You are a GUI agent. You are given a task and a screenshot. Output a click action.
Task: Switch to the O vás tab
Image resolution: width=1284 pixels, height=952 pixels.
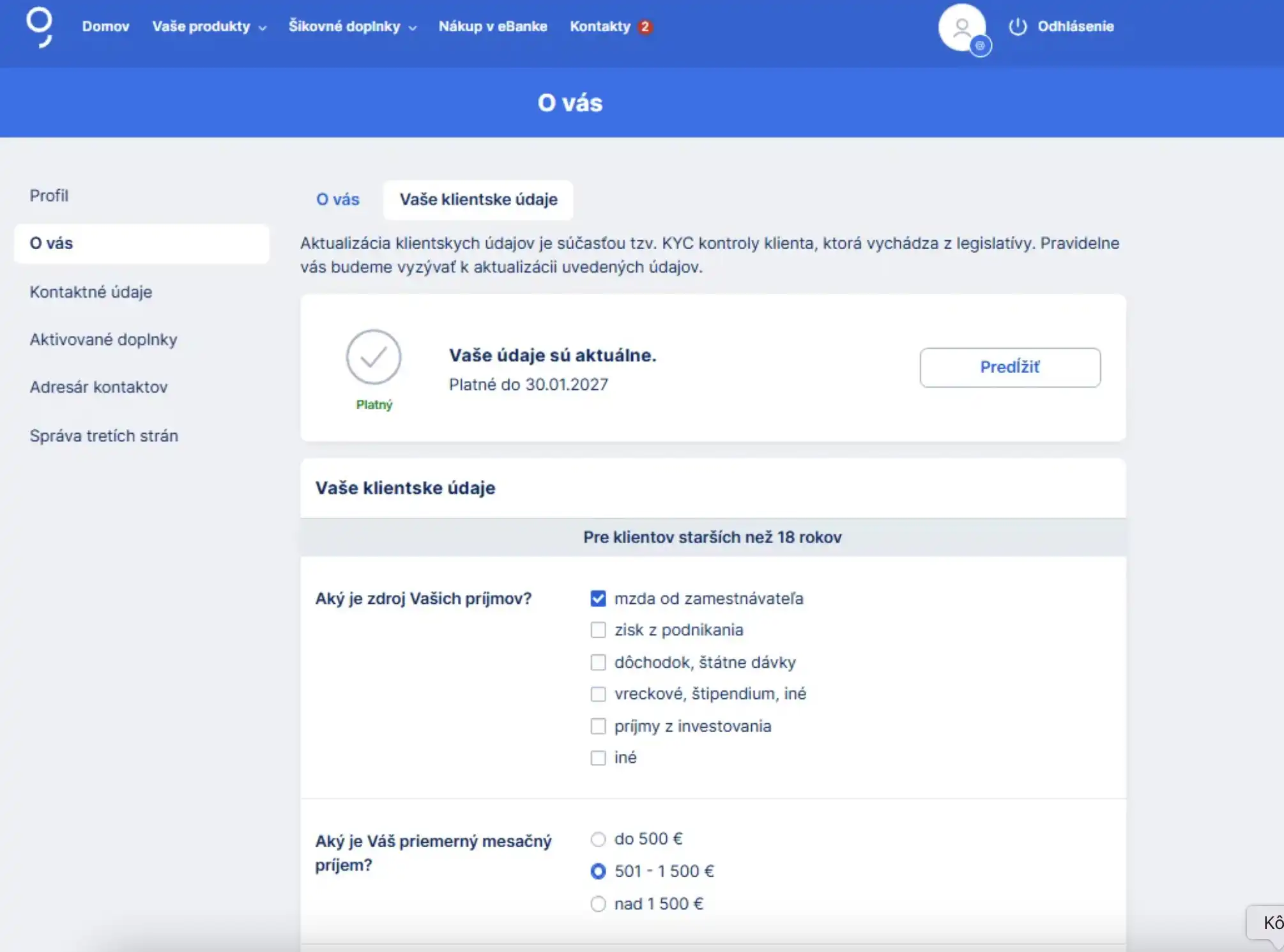(x=338, y=199)
